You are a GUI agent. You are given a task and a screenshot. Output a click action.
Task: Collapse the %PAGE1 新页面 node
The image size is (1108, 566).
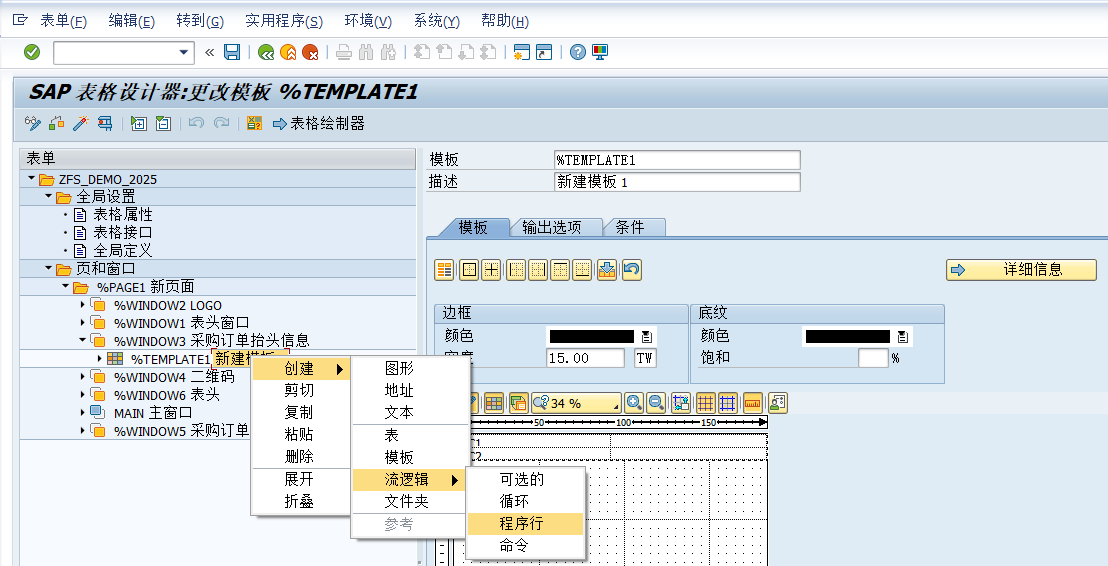66,286
